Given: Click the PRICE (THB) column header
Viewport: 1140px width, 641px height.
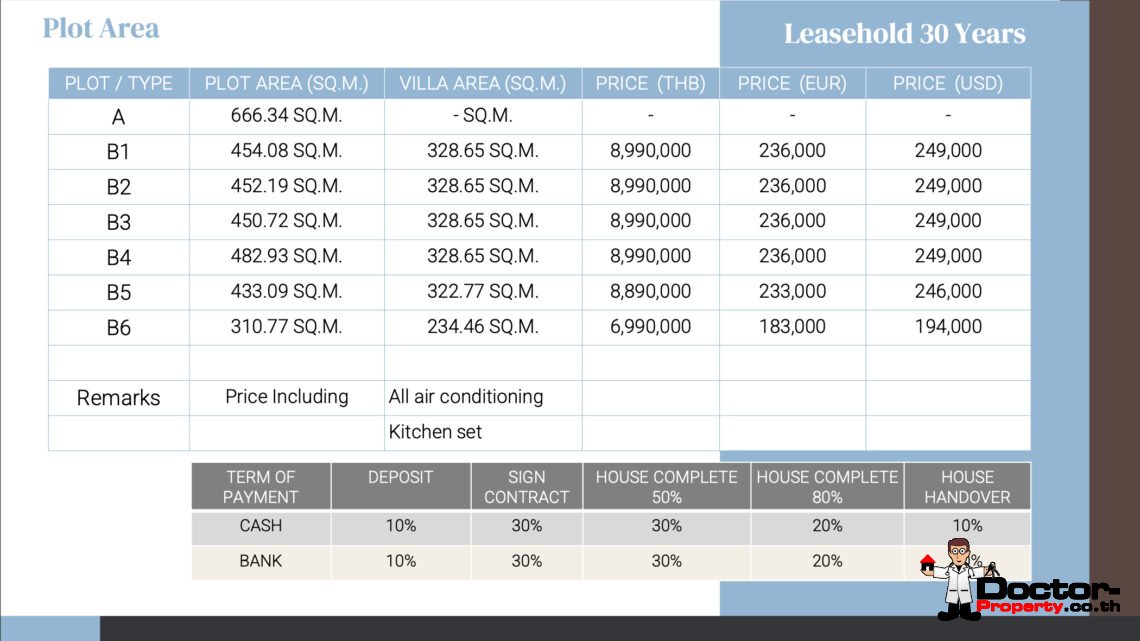Looking at the screenshot, I should (x=650, y=83).
